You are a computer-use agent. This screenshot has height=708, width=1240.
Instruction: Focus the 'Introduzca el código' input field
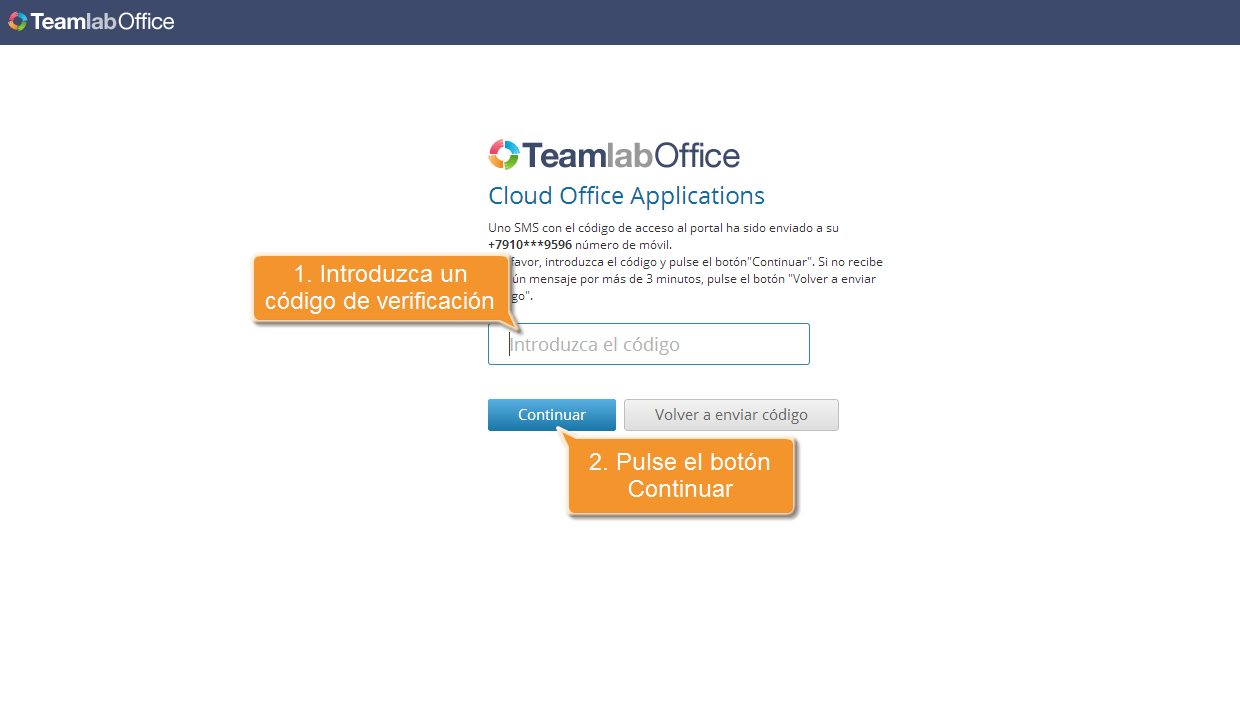pos(649,344)
